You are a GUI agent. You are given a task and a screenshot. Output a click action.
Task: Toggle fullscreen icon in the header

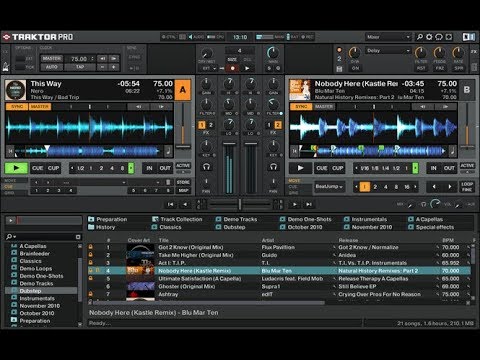click(449, 37)
